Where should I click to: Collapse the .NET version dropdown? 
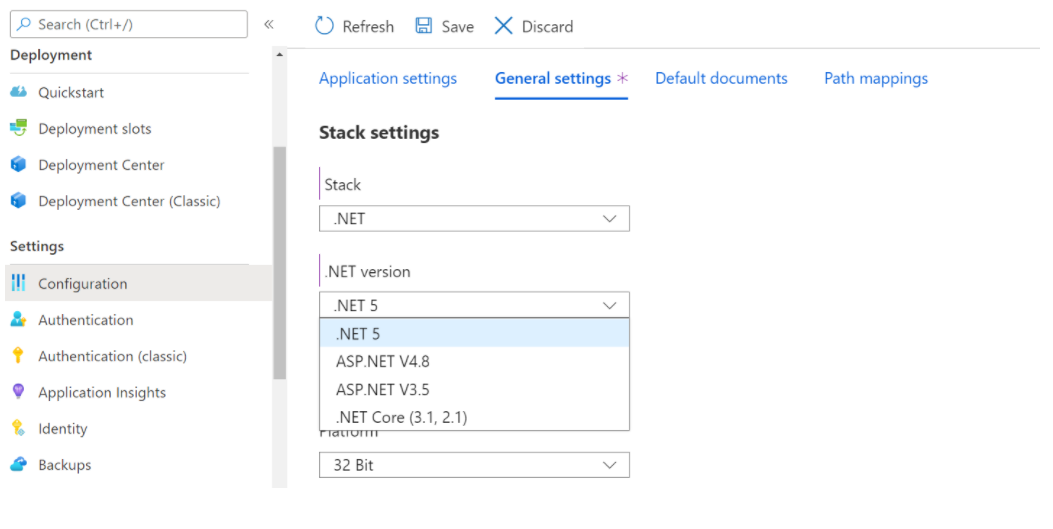[474, 305]
